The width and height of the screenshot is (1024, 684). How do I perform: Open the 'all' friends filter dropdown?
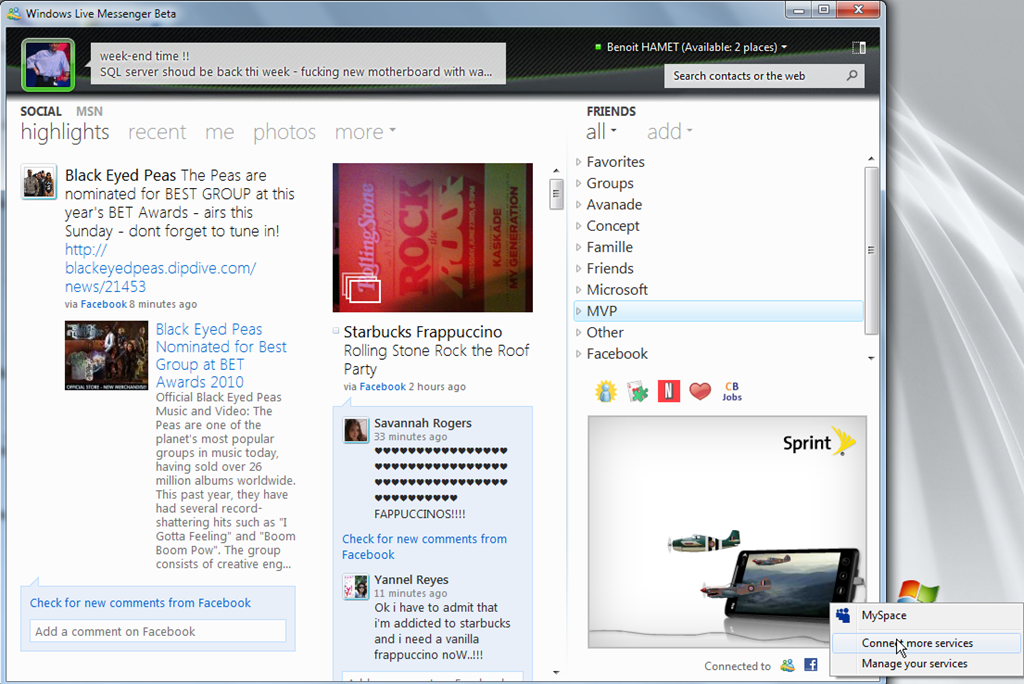(601, 131)
